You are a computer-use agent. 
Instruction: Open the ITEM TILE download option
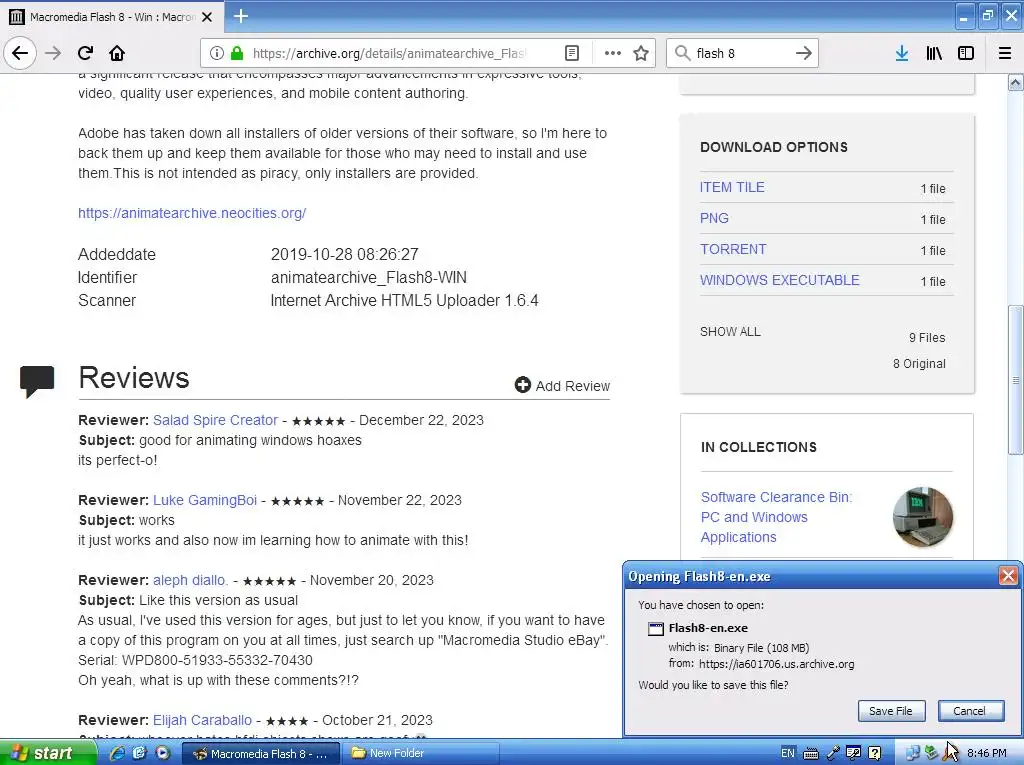point(732,187)
